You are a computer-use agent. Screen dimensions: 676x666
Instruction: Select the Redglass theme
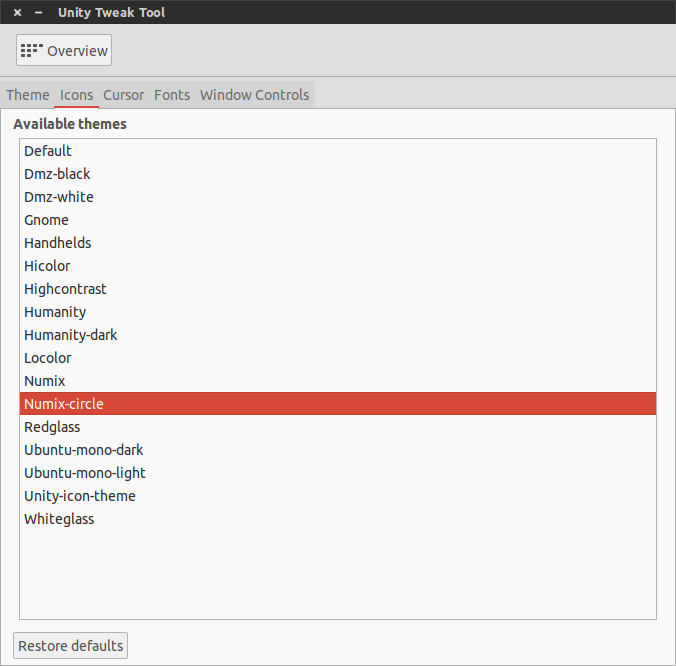[338, 427]
